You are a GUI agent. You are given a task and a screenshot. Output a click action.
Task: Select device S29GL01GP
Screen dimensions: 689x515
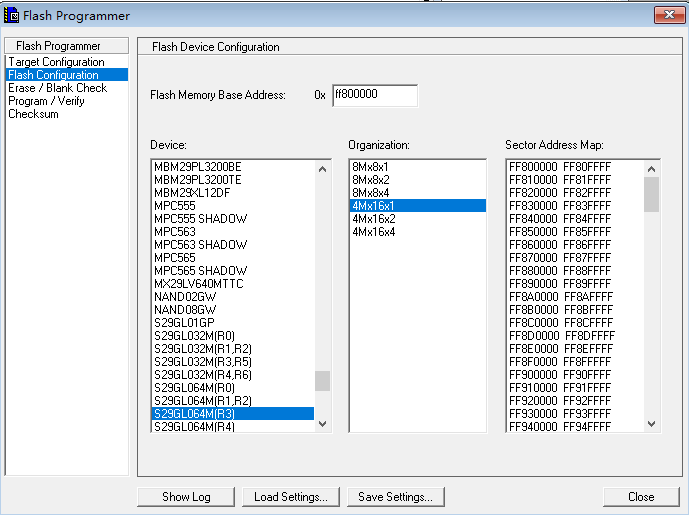point(233,323)
